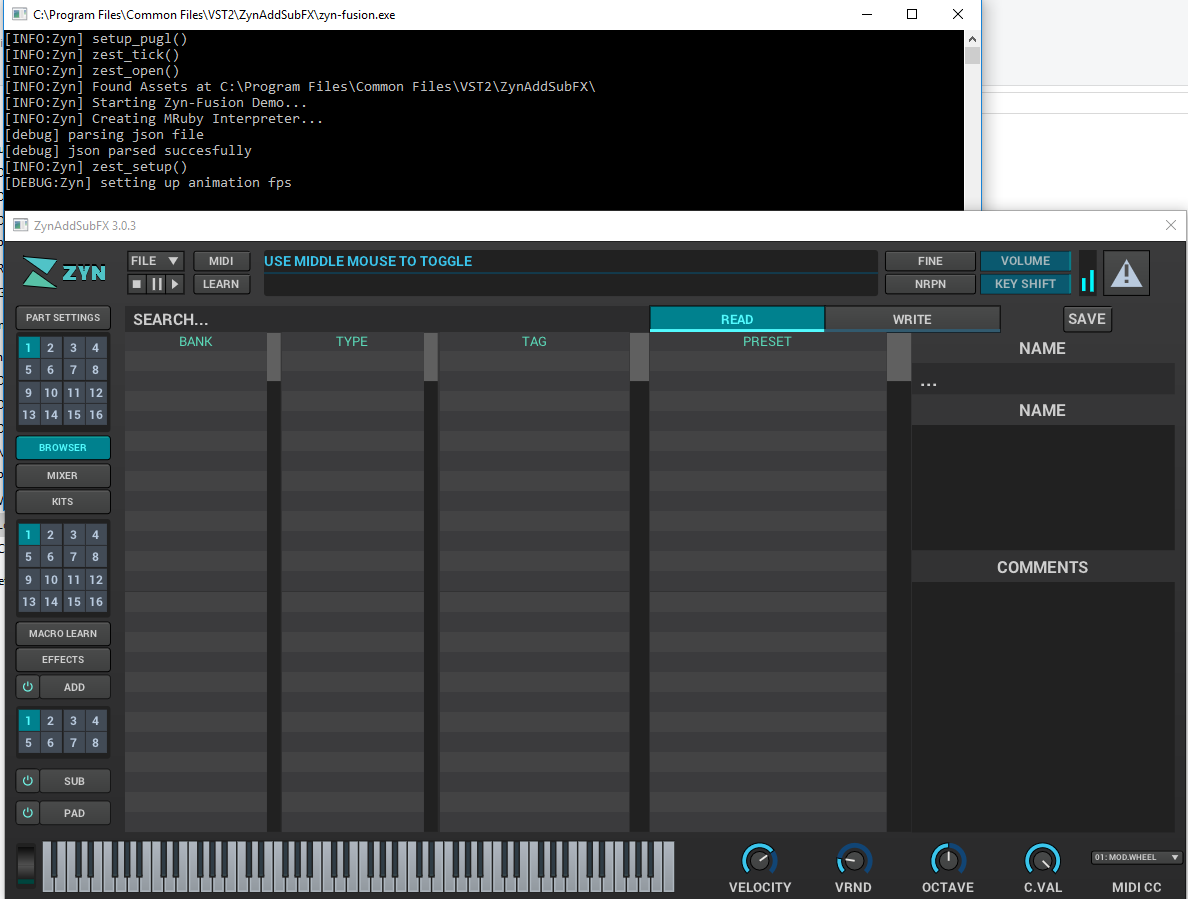
Task: Open the MIDI CC Mod.Wheel dropdown
Action: click(1136, 857)
